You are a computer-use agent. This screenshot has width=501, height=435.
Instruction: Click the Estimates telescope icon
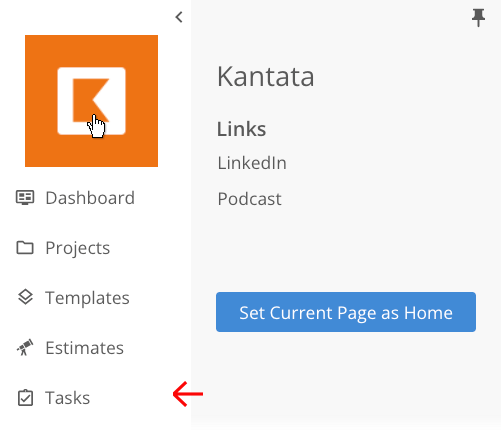(x=25, y=347)
